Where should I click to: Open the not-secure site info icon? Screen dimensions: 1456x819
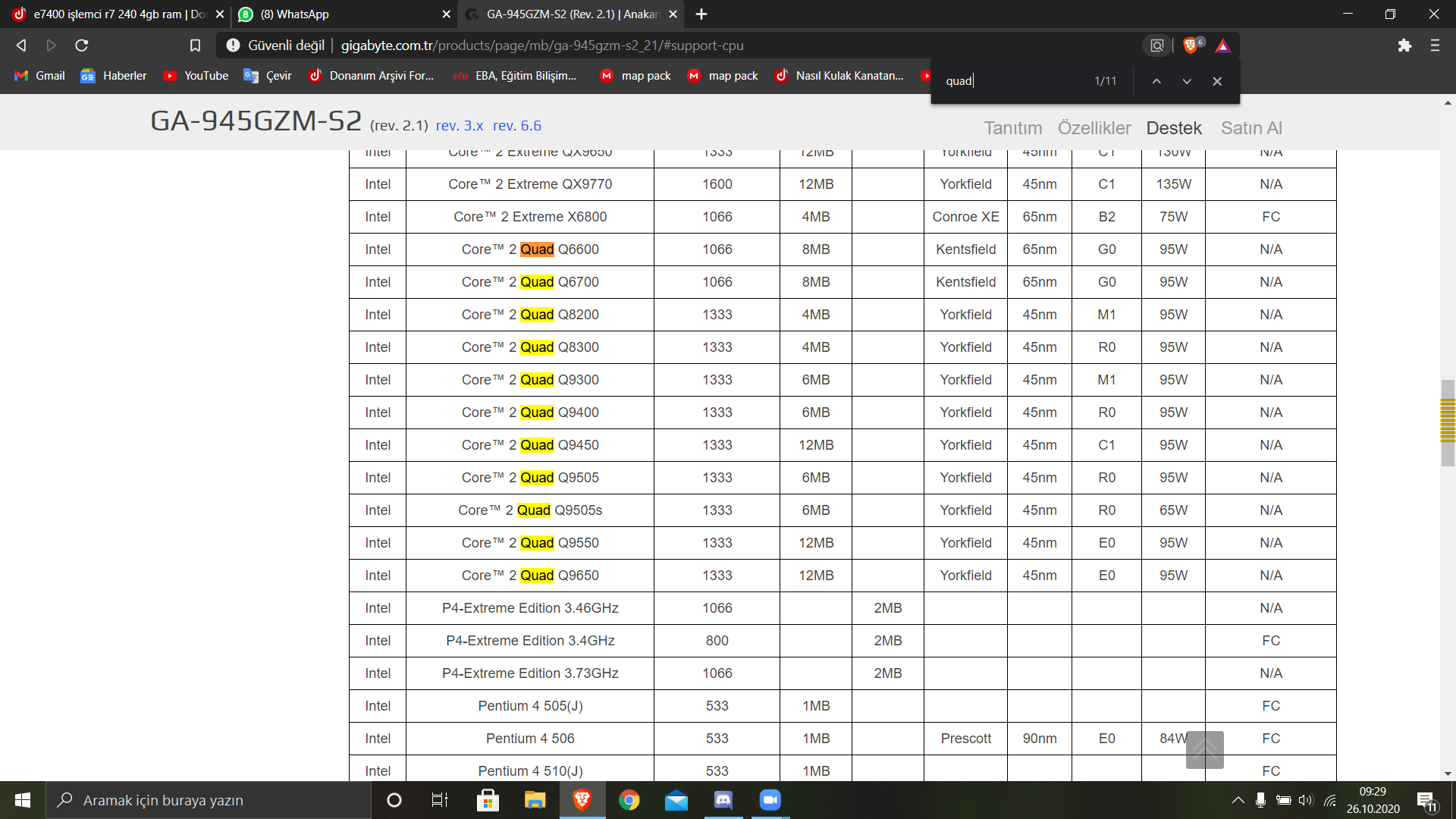[233, 45]
